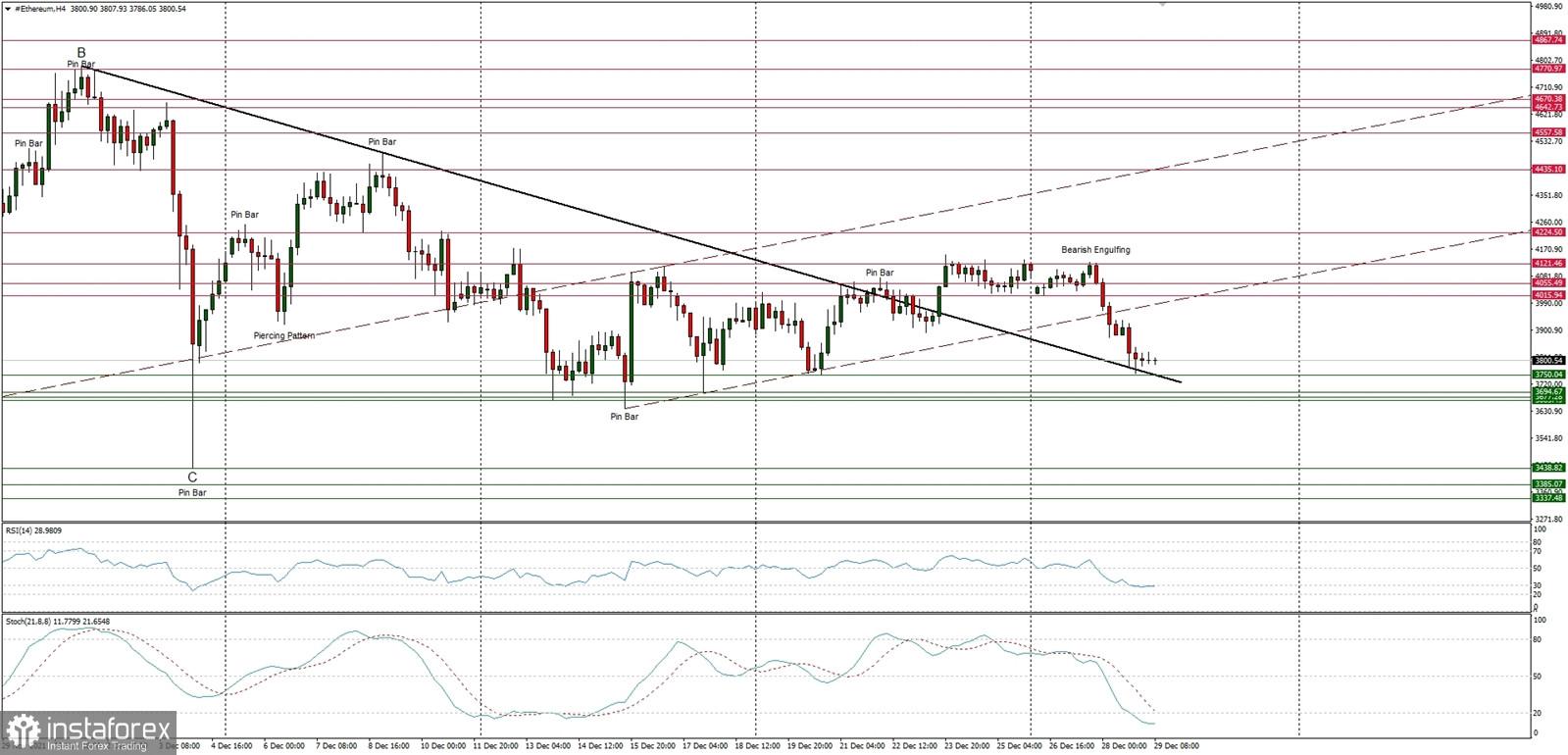Click the Stoch(21,8,8) indicator label
Viewport: 1568px width, 755px height.
click(57, 621)
